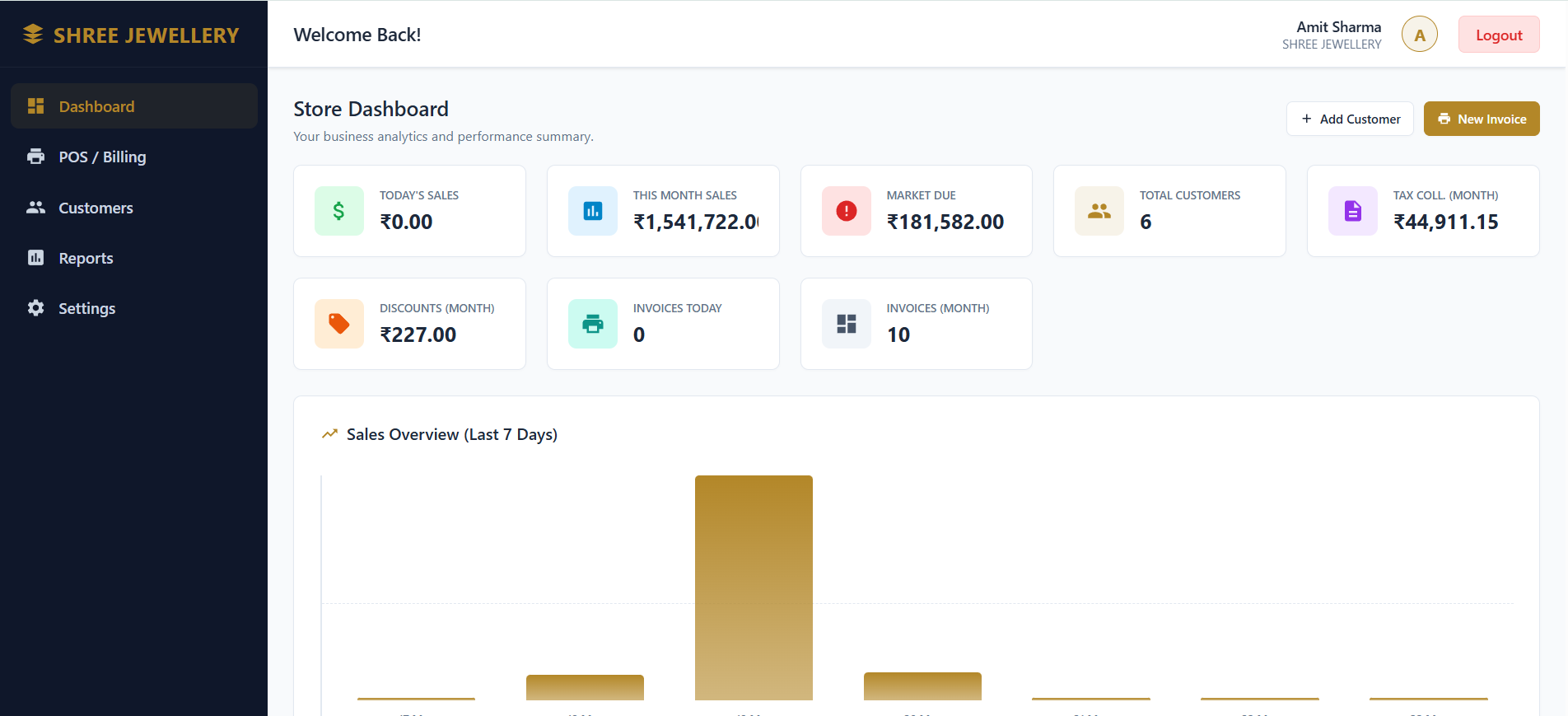Viewport: 1568px width, 716px height.
Task: Click the Dashboard grid icon in sidebar
Action: [35, 106]
